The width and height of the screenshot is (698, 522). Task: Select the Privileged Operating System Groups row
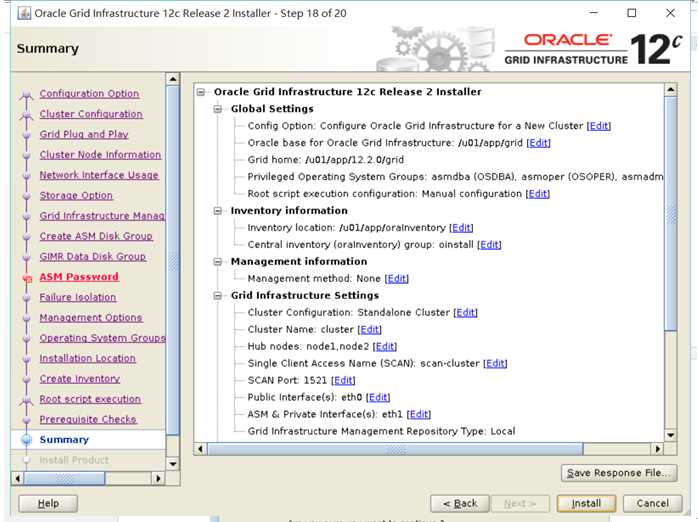(x=455, y=177)
